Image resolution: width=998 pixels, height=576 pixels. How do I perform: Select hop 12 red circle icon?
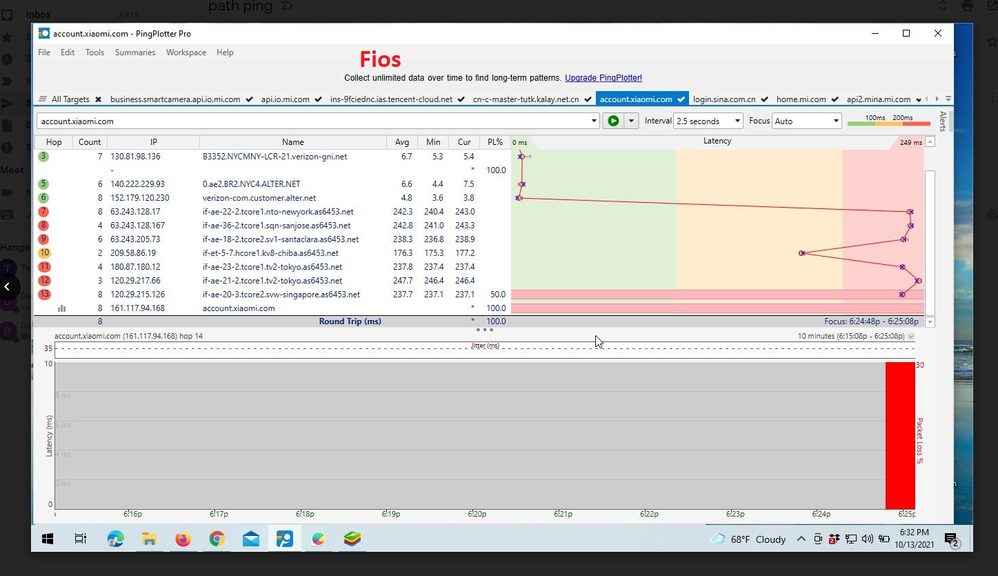(x=44, y=281)
